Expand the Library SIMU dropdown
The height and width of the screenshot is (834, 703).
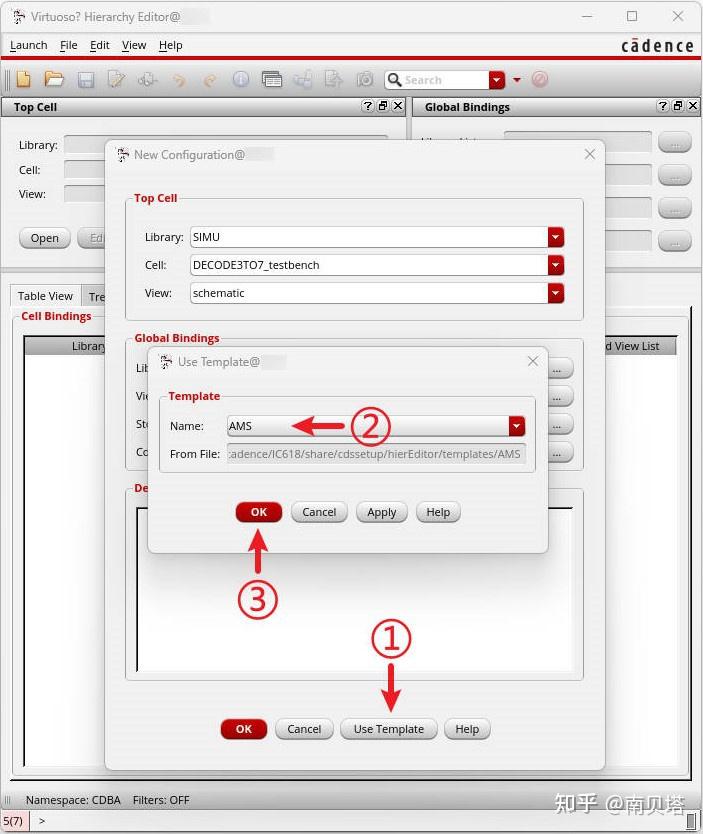[x=556, y=237]
